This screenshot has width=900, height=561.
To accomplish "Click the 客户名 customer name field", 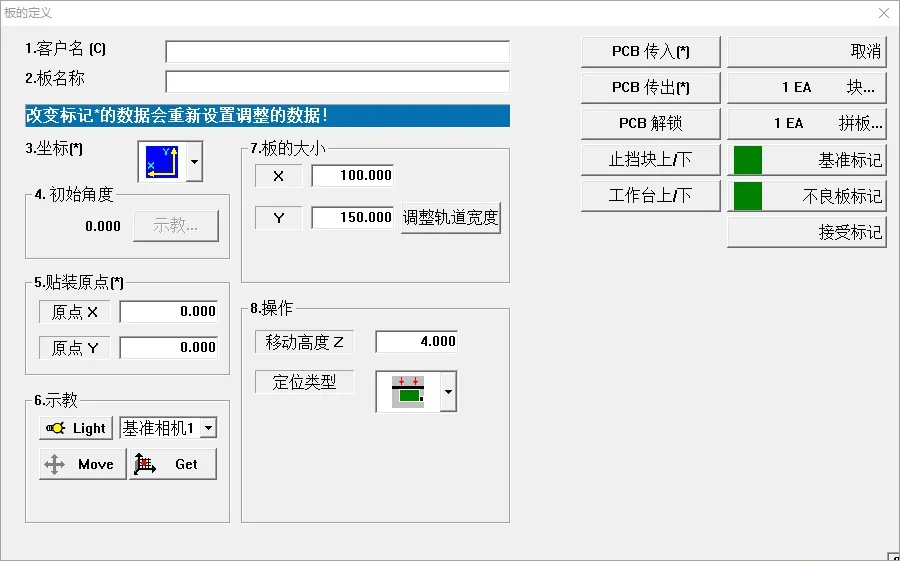I will pos(337,52).
